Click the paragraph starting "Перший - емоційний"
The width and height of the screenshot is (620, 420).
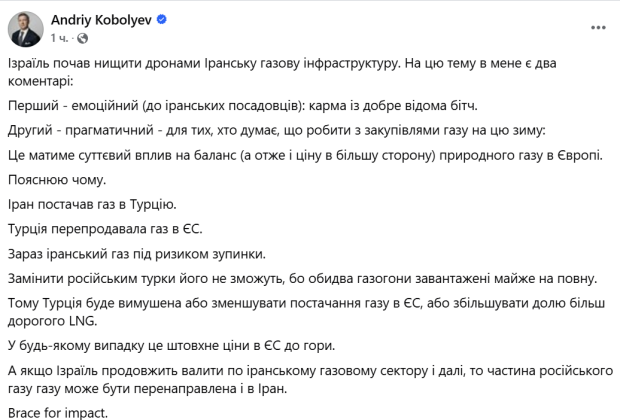[243, 106]
